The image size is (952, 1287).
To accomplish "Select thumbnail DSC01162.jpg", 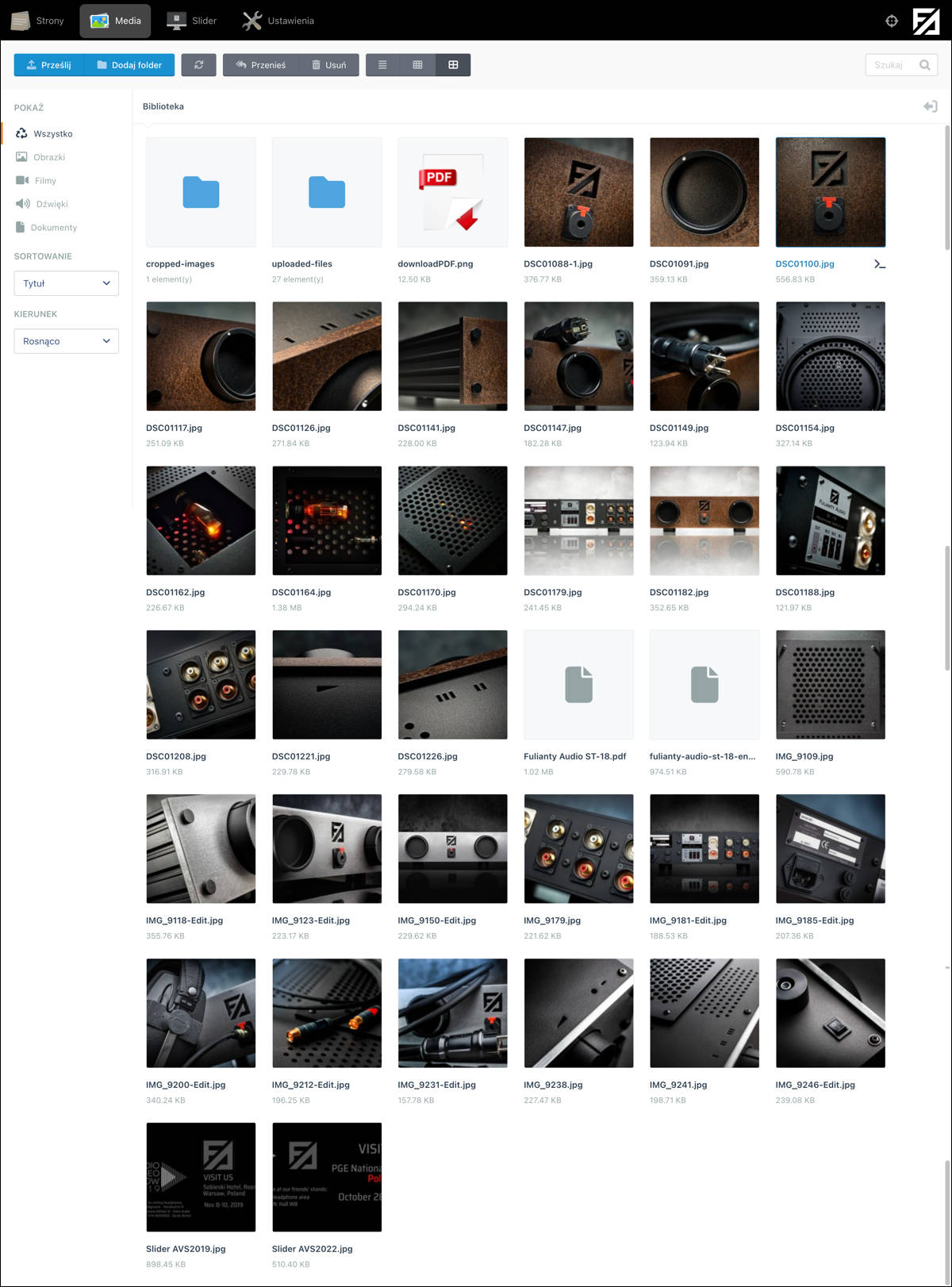I will 201,521.
